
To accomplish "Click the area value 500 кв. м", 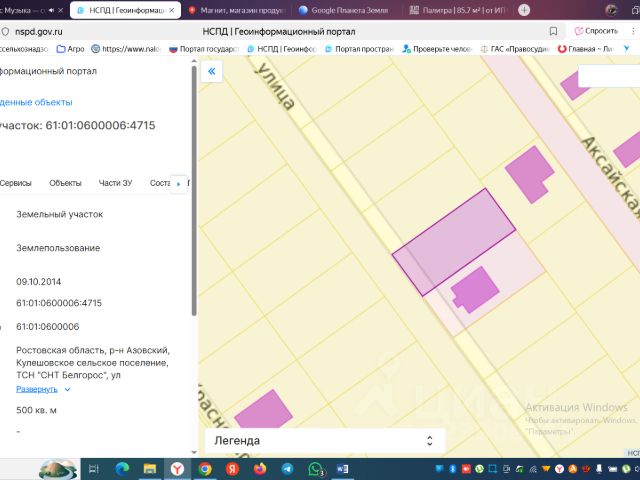I will click(x=36, y=410).
